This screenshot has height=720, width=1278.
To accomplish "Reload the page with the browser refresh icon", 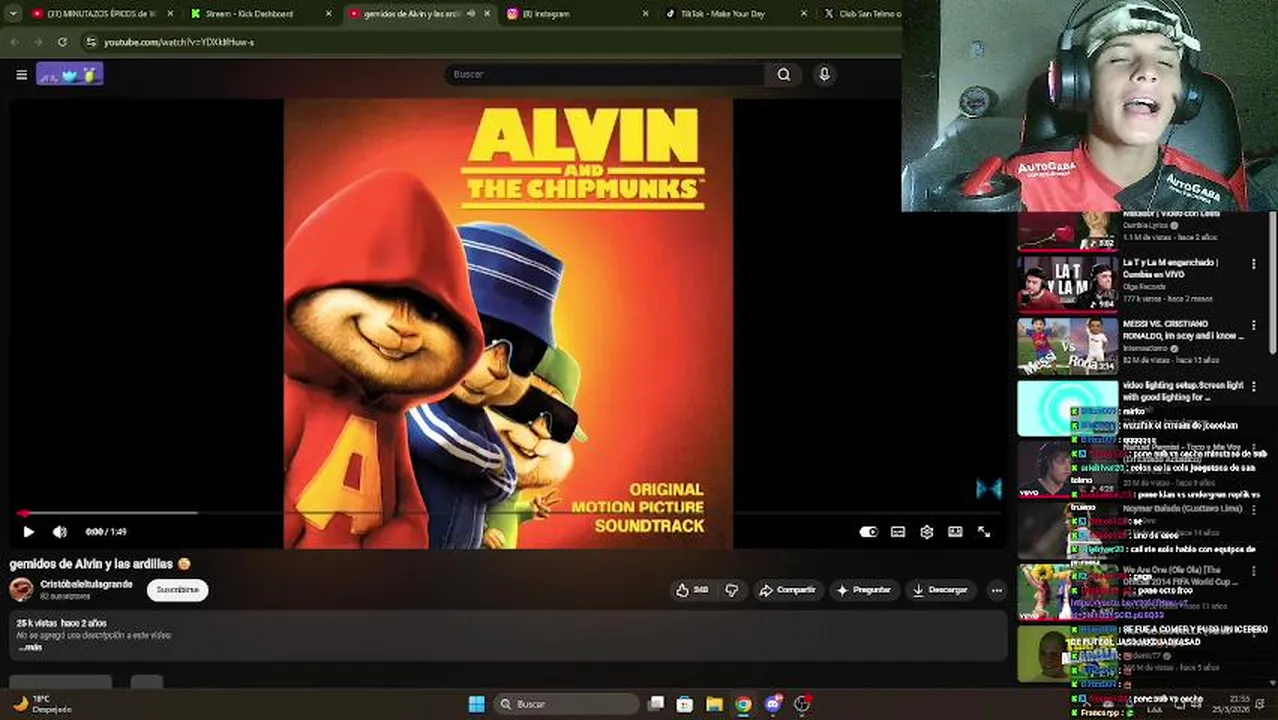I will tap(62, 42).
